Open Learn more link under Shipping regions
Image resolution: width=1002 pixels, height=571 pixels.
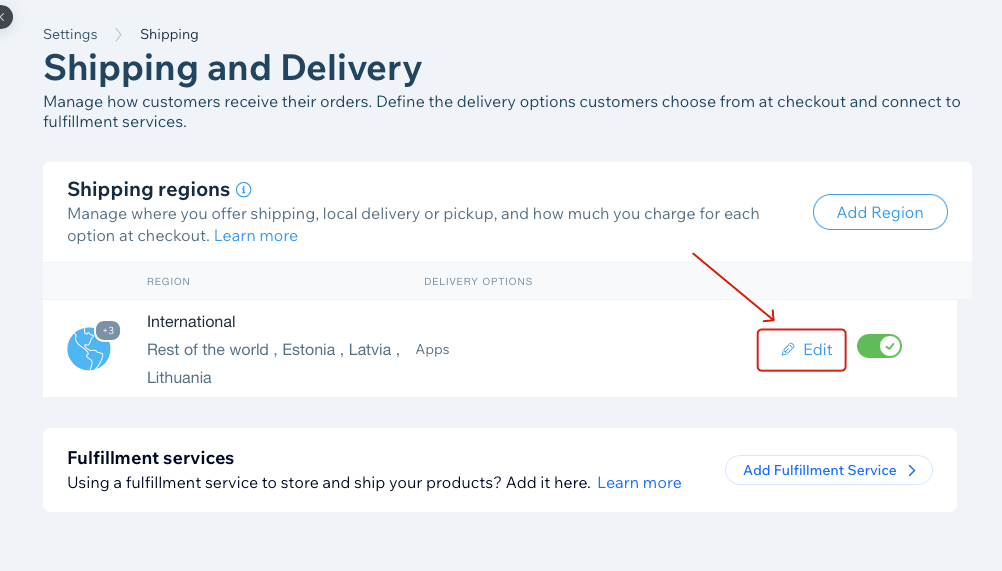click(256, 236)
